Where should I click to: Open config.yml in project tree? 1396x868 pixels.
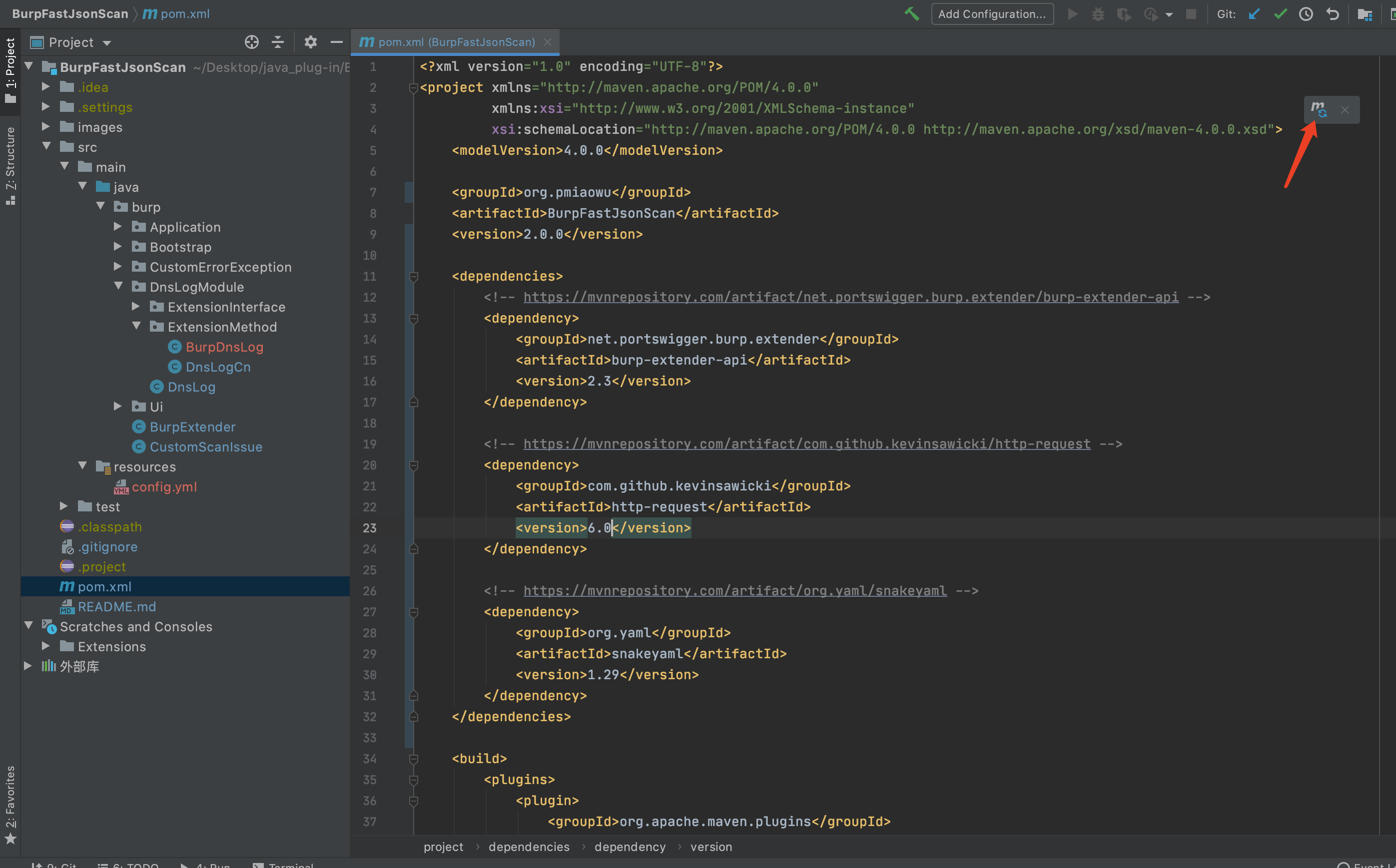point(164,487)
